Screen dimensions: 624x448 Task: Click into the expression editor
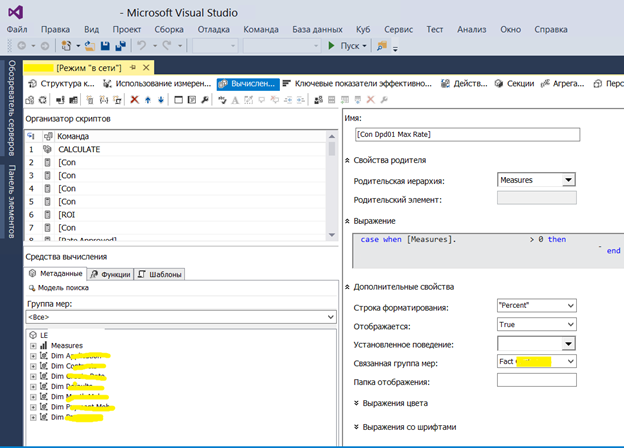pos(488,251)
